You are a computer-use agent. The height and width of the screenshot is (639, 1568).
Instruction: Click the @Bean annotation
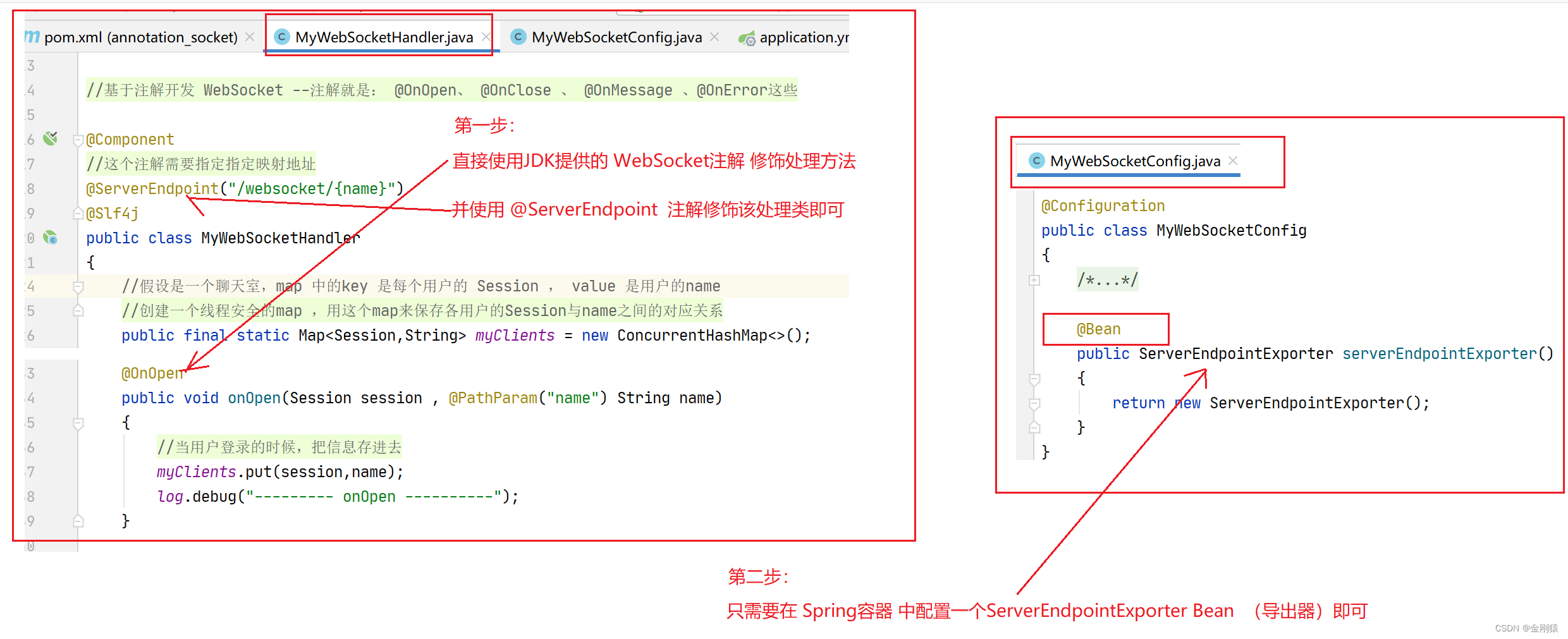(x=1099, y=329)
